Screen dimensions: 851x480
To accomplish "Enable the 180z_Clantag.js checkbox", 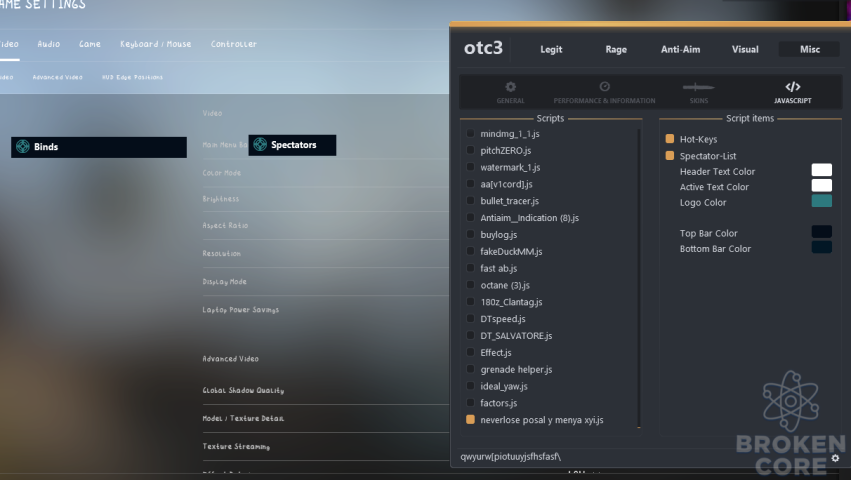I will [x=470, y=301].
